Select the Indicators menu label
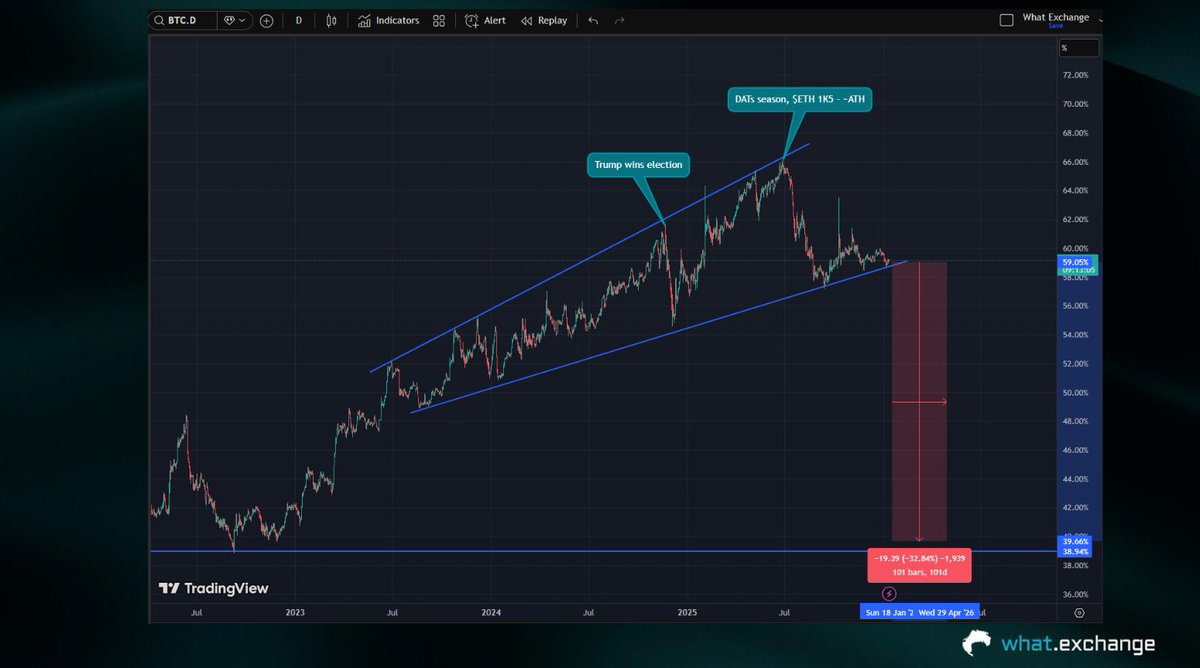Image resolution: width=1200 pixels, height=668 pixels. tap(397, 20)
